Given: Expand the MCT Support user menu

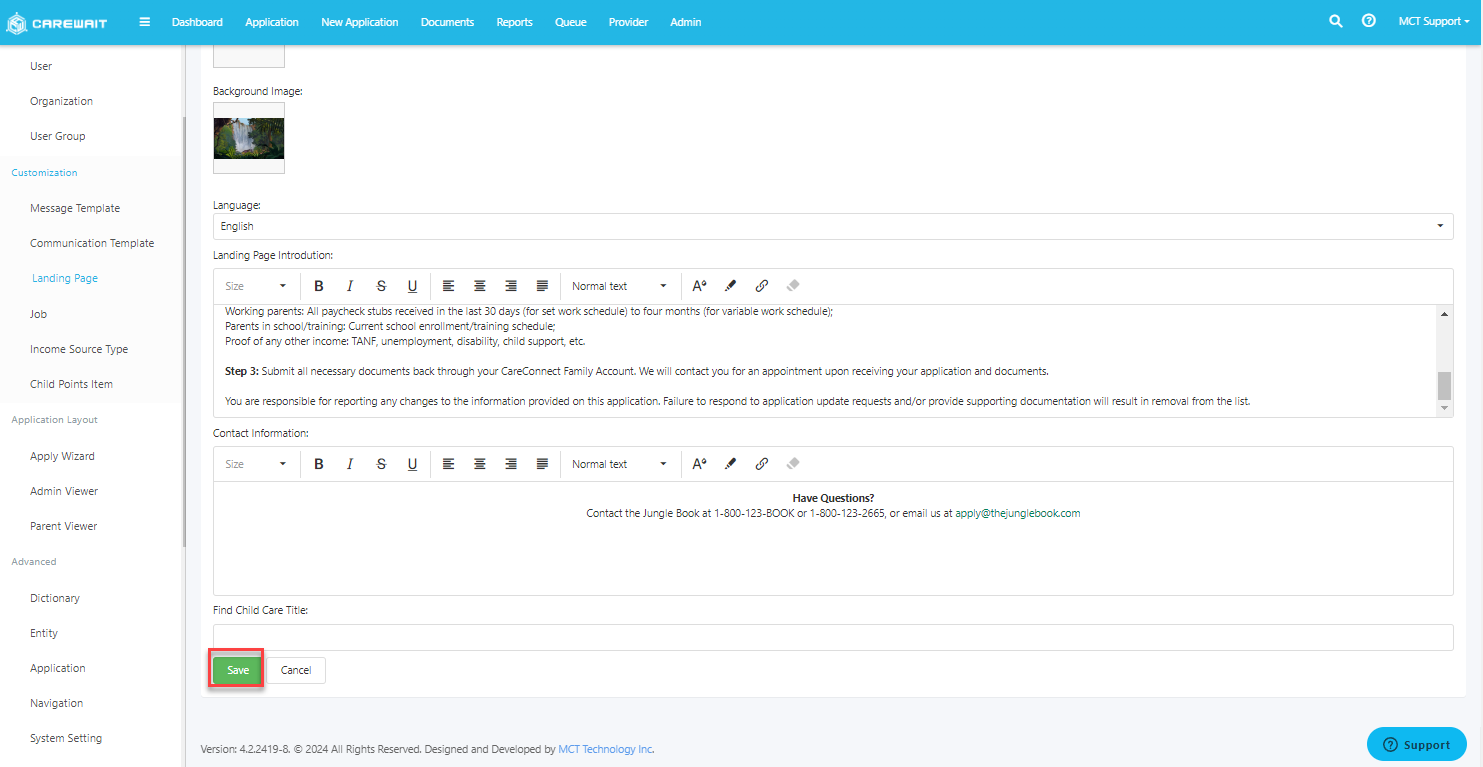Looking at the screenshot, I should coord(1433,21).
